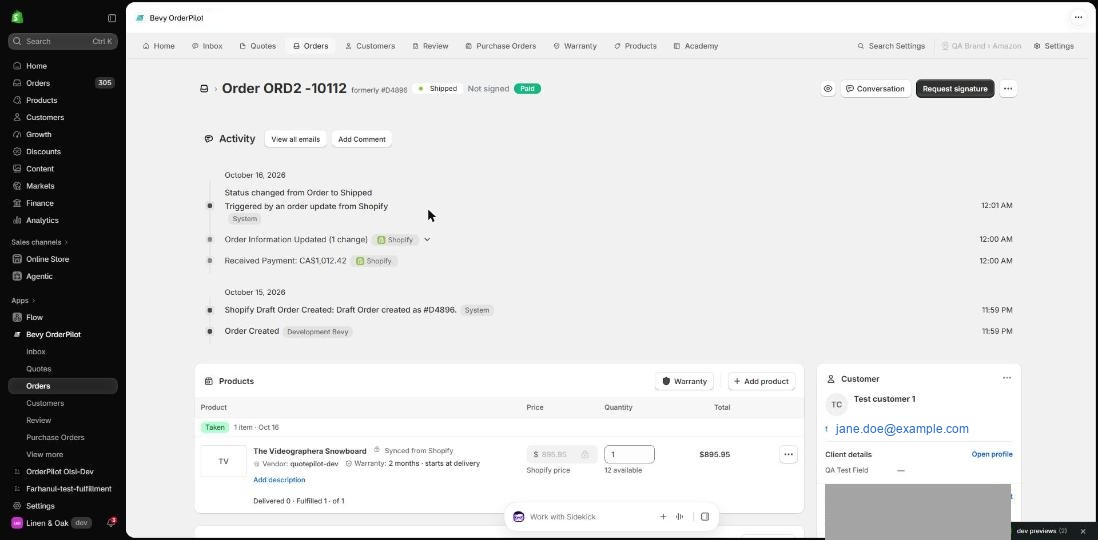Click Request signature button
The height and width of the screenshot is (540, 1098).
click(x=955, y=89)
